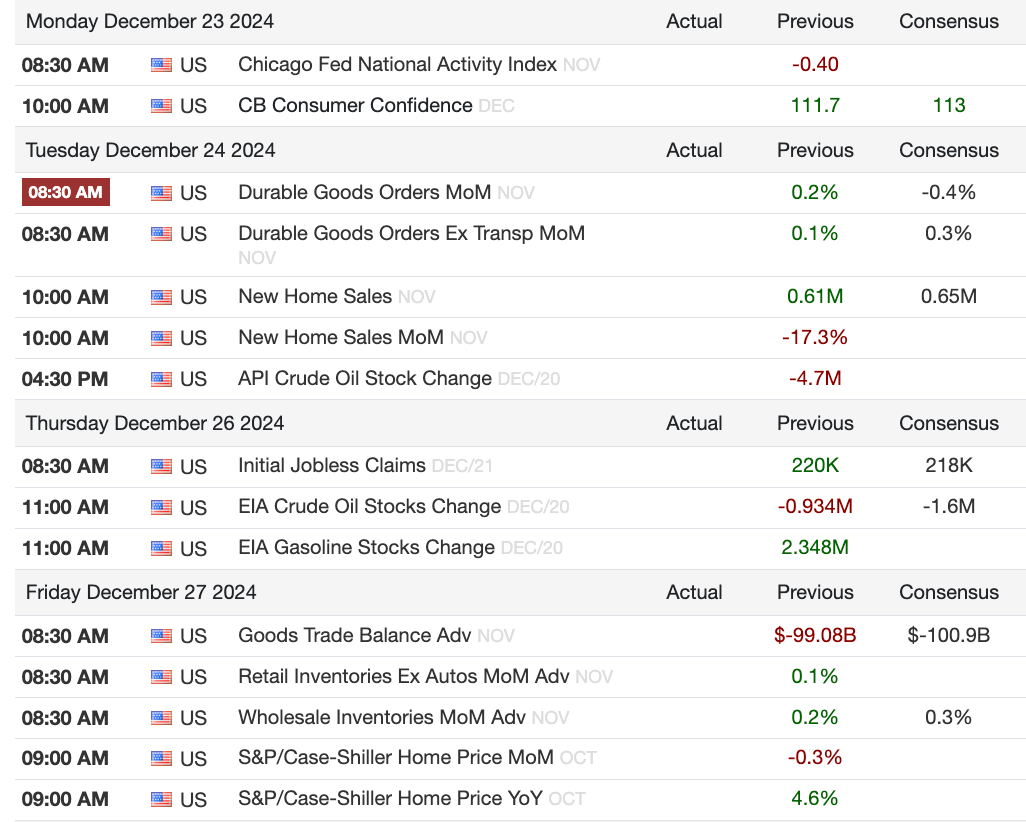Open the Durable Goods Orders MoM event

364,192
